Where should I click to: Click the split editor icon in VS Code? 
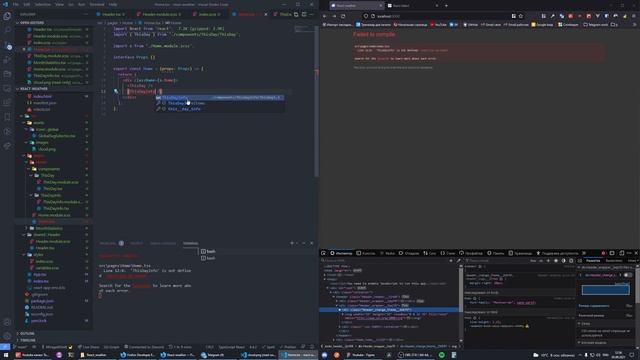(304, 14)
